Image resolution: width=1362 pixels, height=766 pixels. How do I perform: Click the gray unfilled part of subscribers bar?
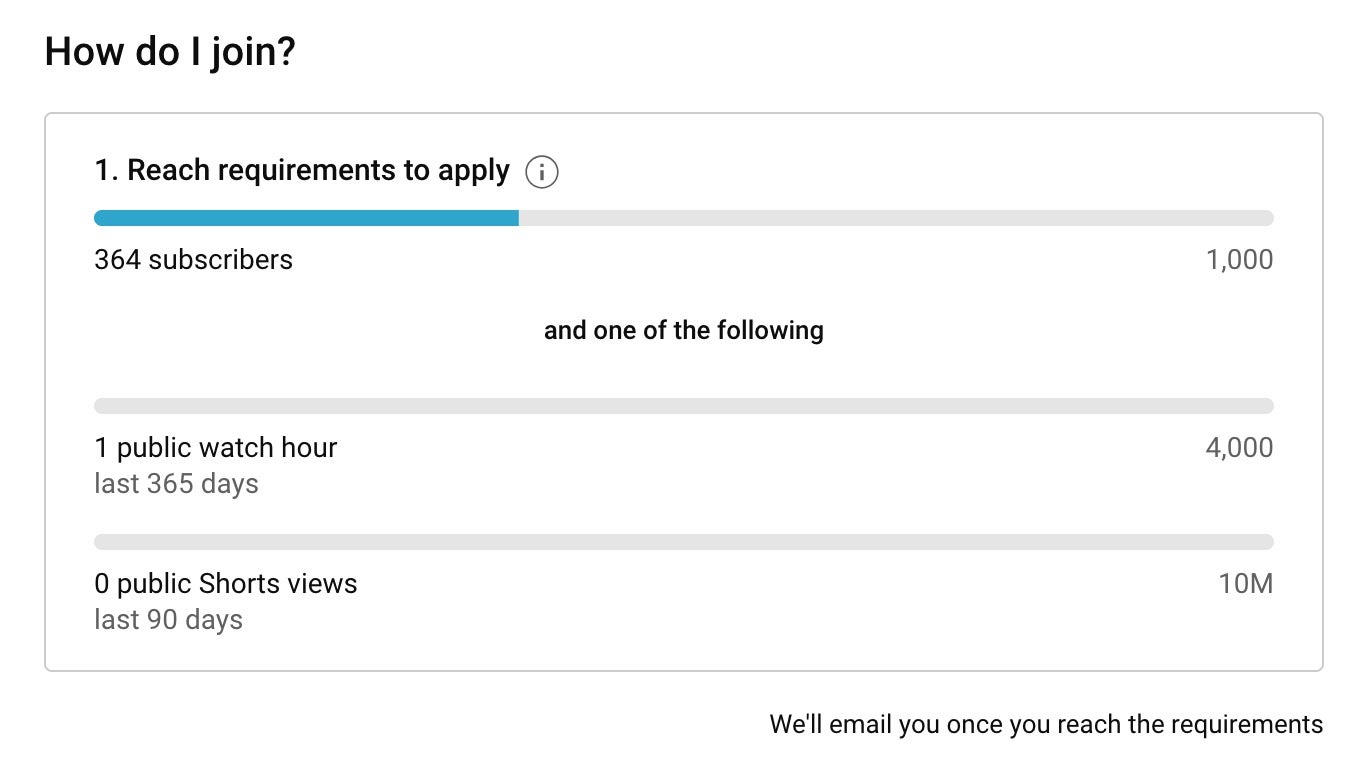coord(895,218)
